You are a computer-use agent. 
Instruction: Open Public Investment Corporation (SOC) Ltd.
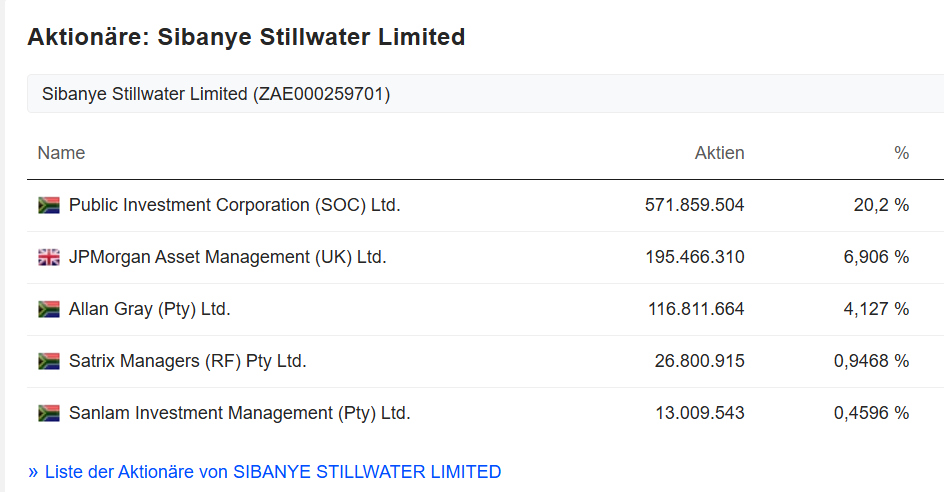[234, 205]
